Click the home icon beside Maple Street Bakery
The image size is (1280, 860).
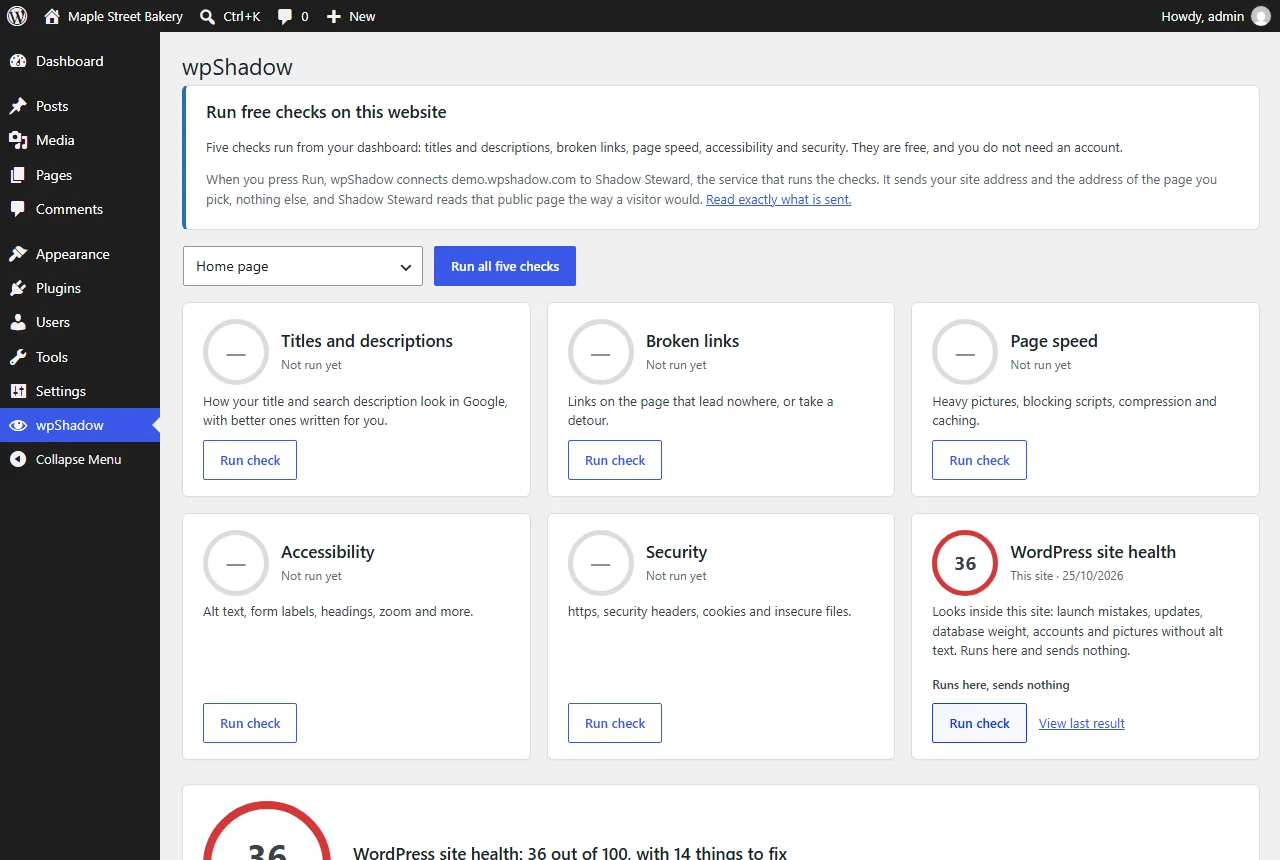click(x=52, y=16)
